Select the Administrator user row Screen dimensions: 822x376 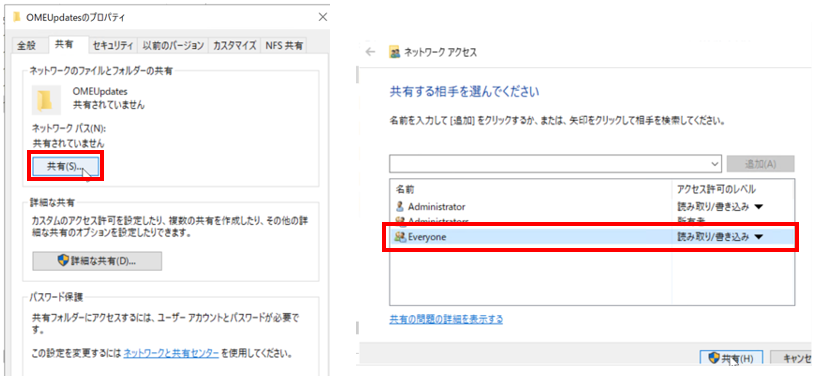click(x=592, y=207)
